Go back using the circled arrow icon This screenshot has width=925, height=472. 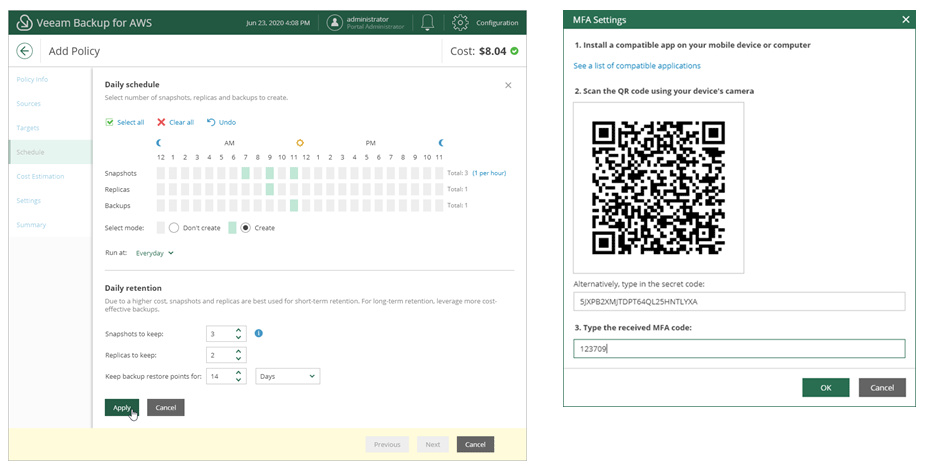click(x=25, y=51)
